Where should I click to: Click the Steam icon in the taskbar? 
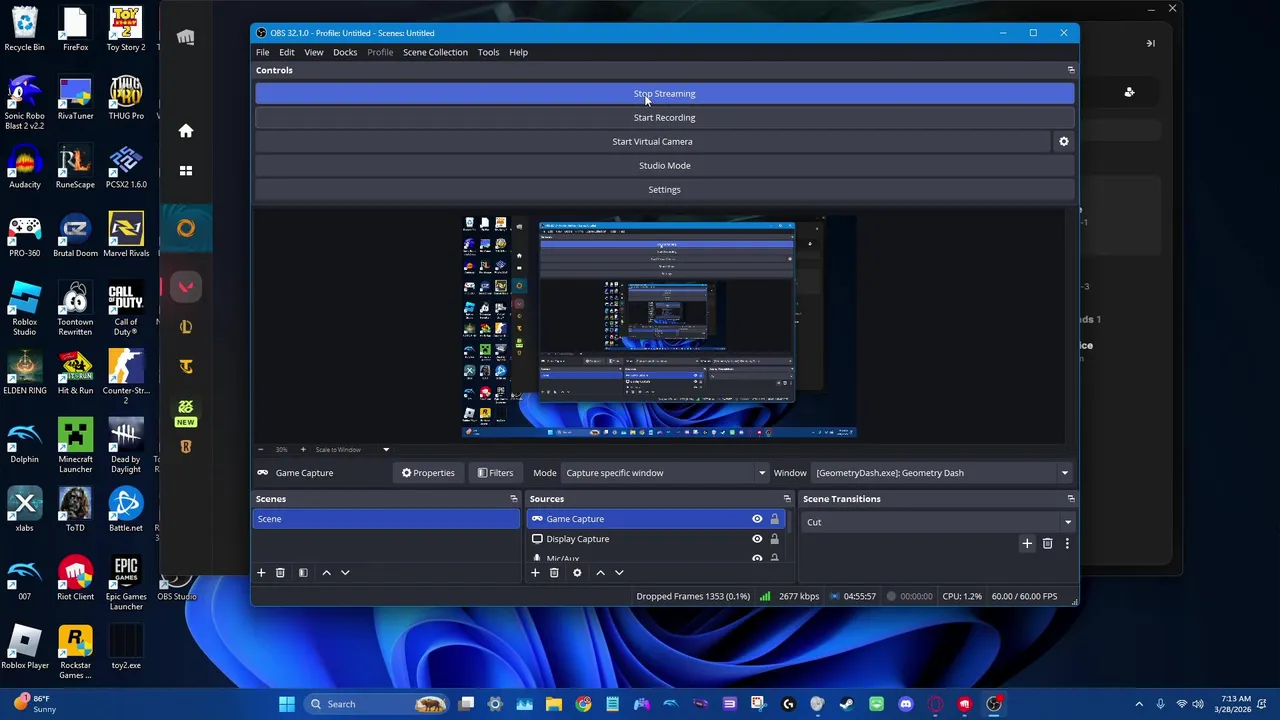tap(847, 704)
